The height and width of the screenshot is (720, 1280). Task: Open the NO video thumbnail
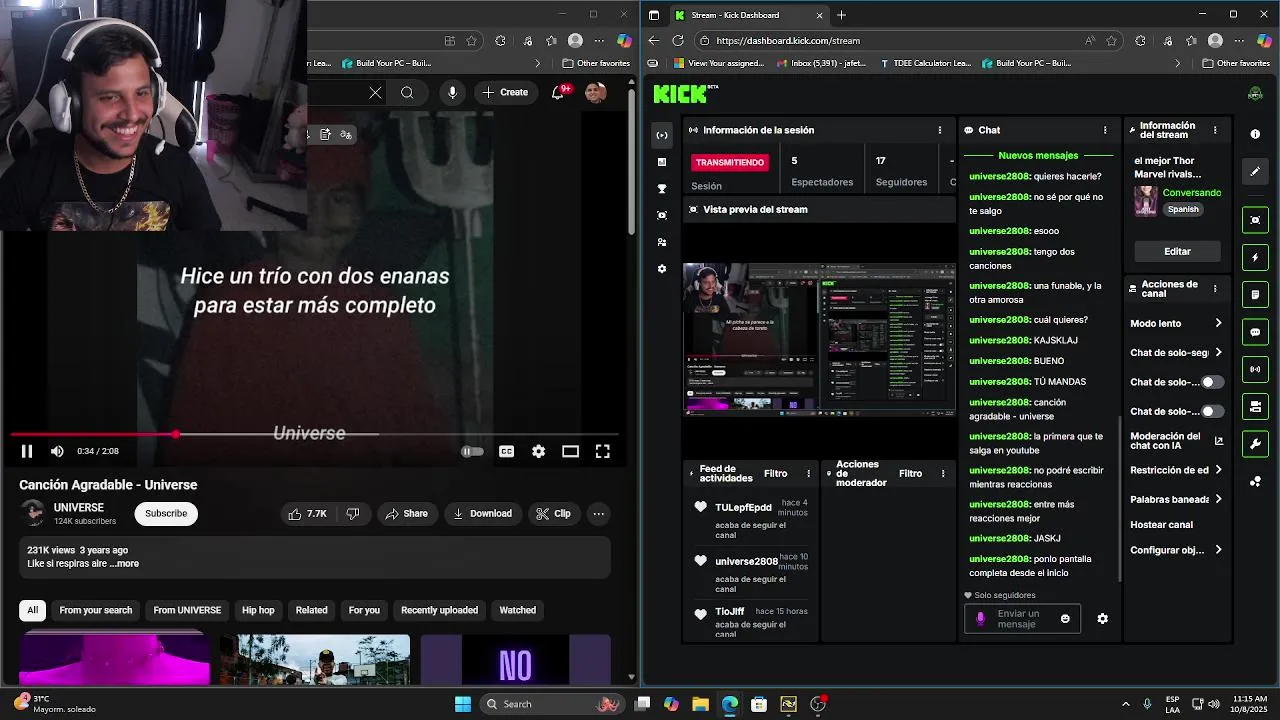click(x=515, y=660)
